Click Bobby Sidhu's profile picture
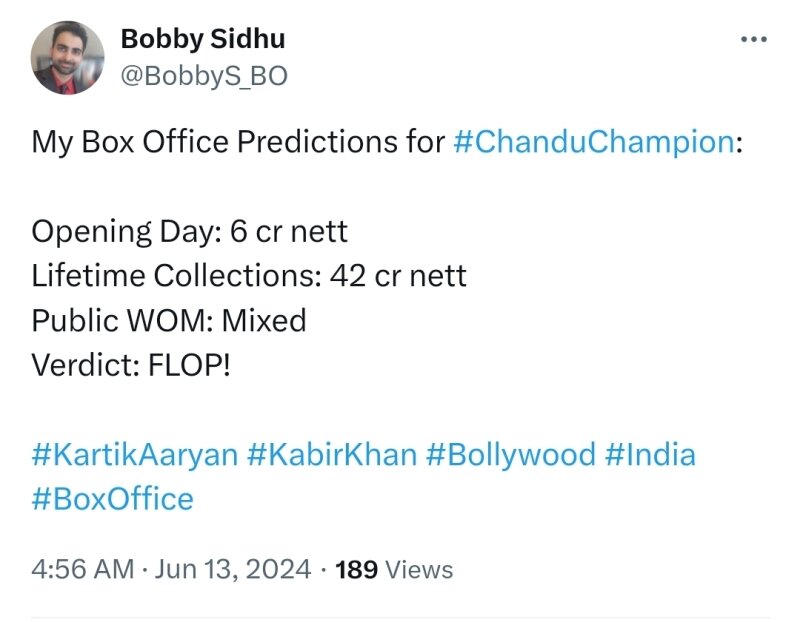 pyautogui.click(x=68, y=58)
